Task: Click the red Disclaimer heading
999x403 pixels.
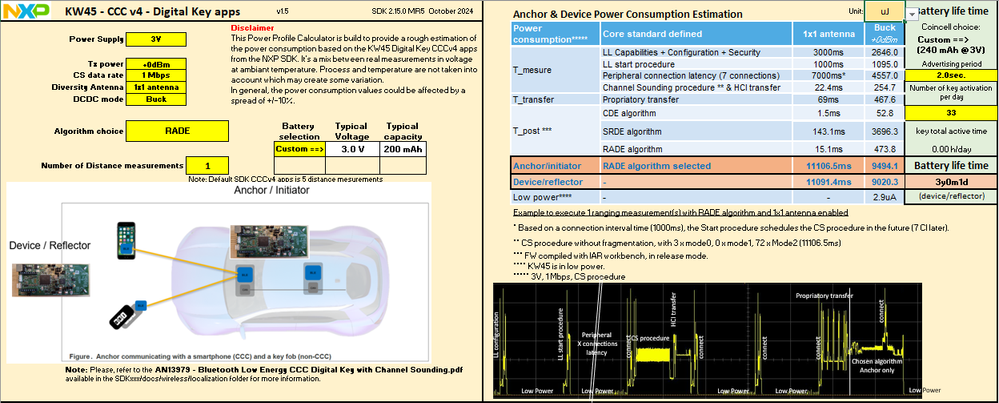Action: tap(251, 28)
